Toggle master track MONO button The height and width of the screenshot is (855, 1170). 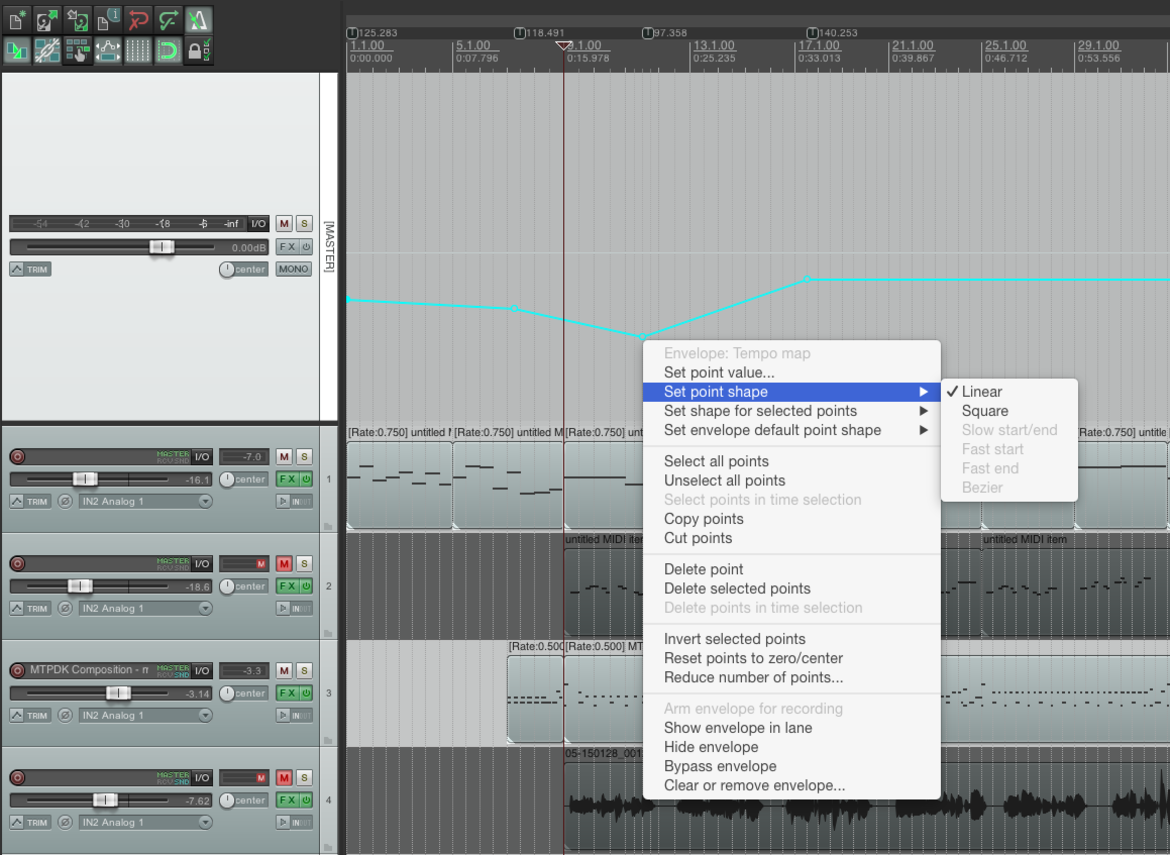(x=293, y=269)
